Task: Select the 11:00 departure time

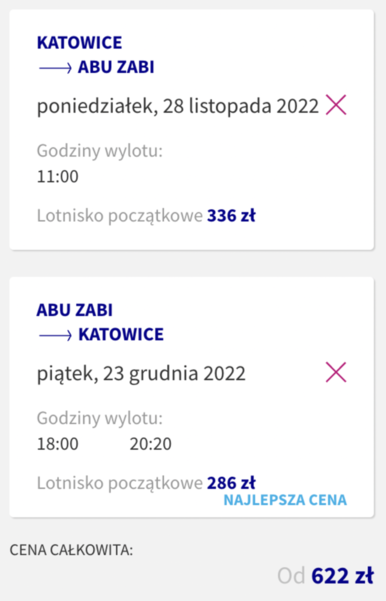Action: click(58, 177)
